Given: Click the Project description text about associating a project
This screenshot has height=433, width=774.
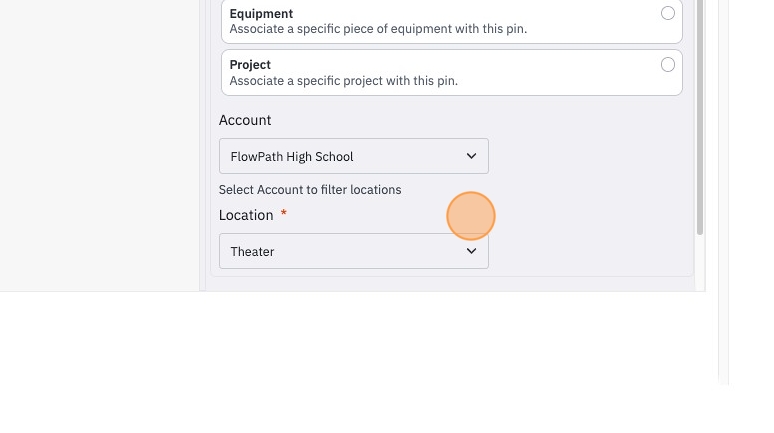Looking at the screenshot, I should click(x=344, y=80).
